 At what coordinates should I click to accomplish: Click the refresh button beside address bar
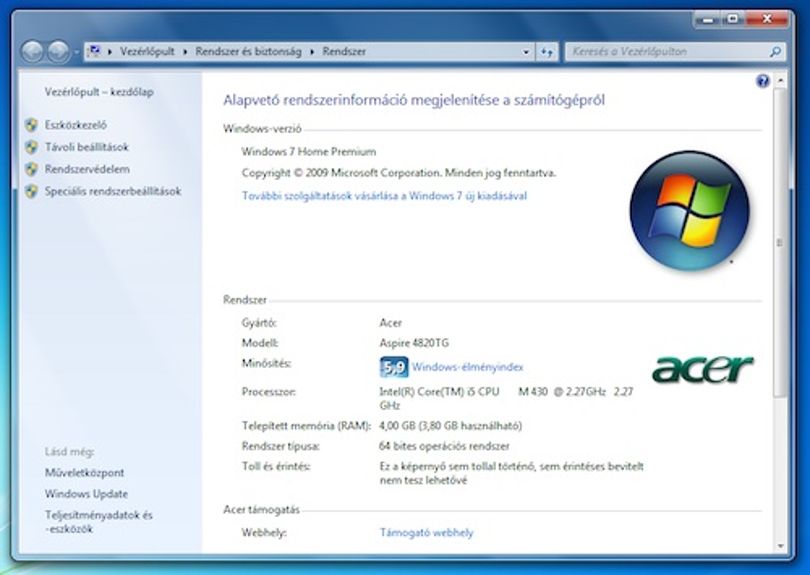547,52
